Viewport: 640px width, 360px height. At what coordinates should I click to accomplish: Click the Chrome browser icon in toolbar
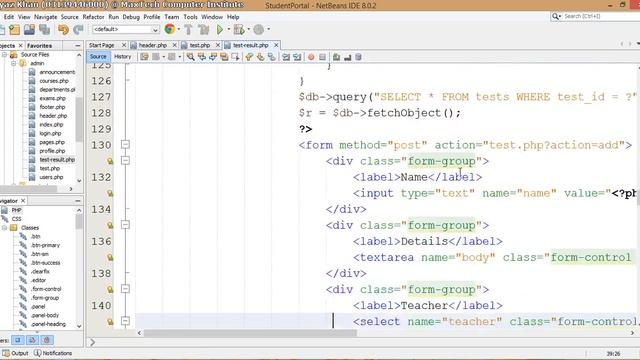(x=169, y=29)
